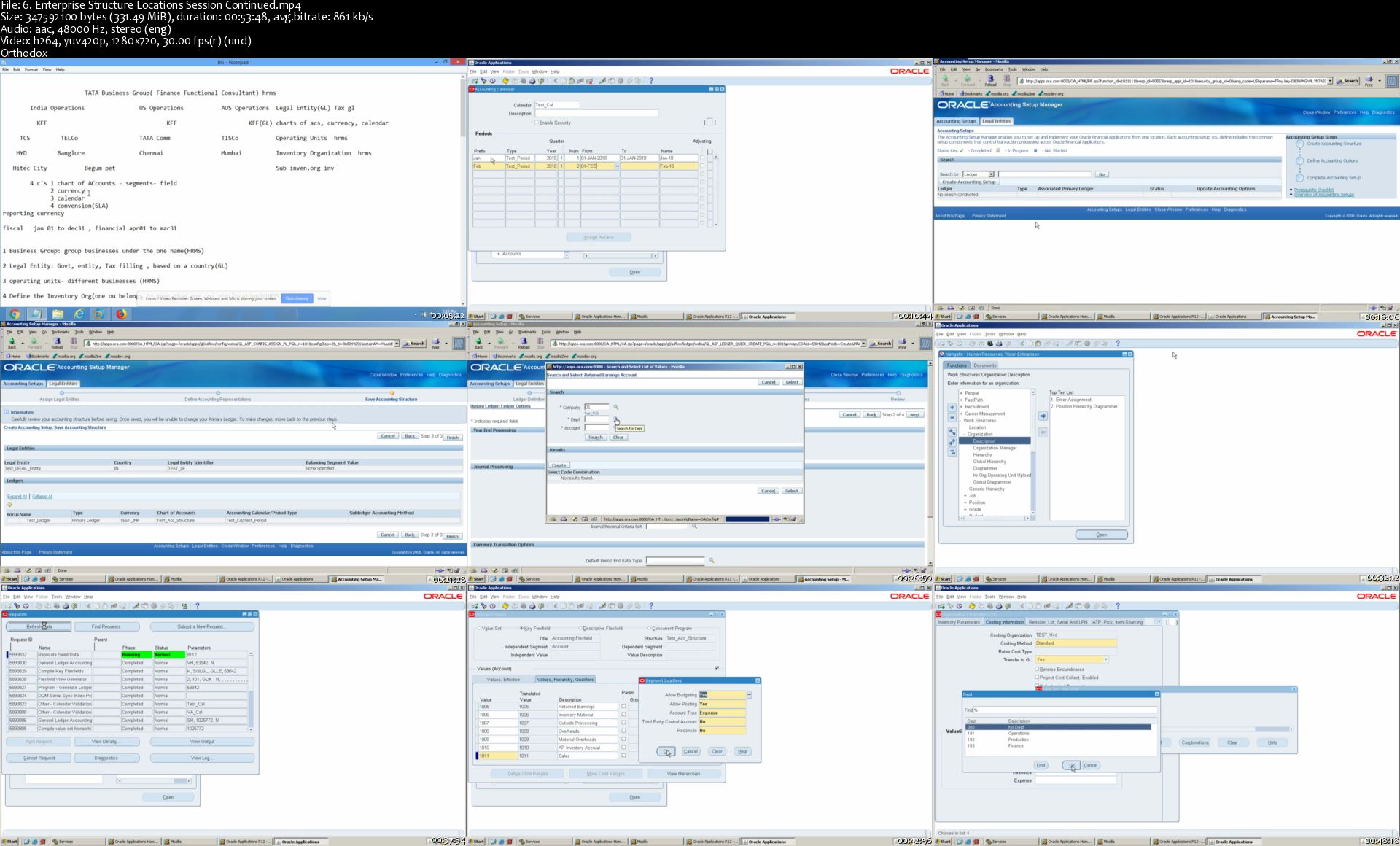Viewport: 1400px width, 846px height.
Task: Open the Bookmarks menu in the Search by Ledger browser
Action: coord(995,69)
